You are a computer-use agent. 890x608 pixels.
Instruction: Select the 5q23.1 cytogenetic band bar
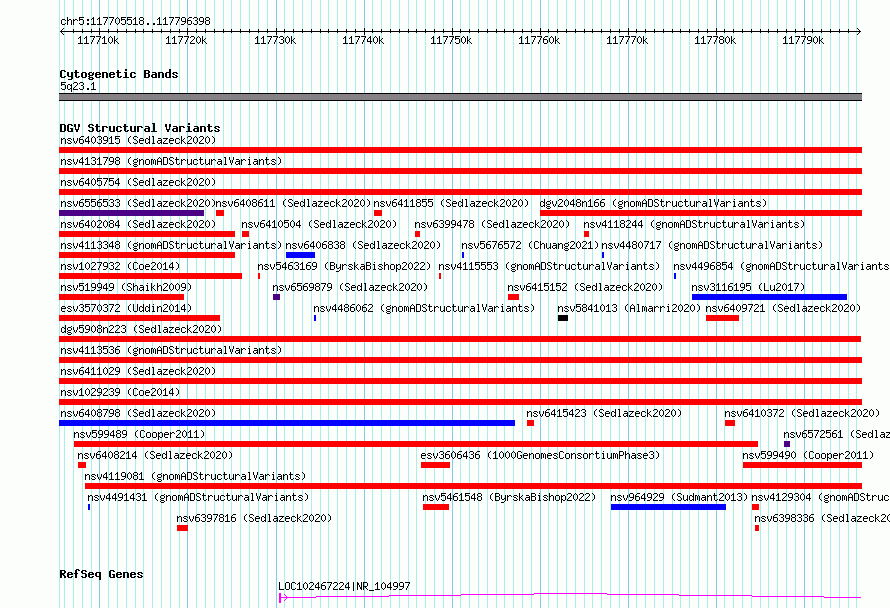click(460, 97)
